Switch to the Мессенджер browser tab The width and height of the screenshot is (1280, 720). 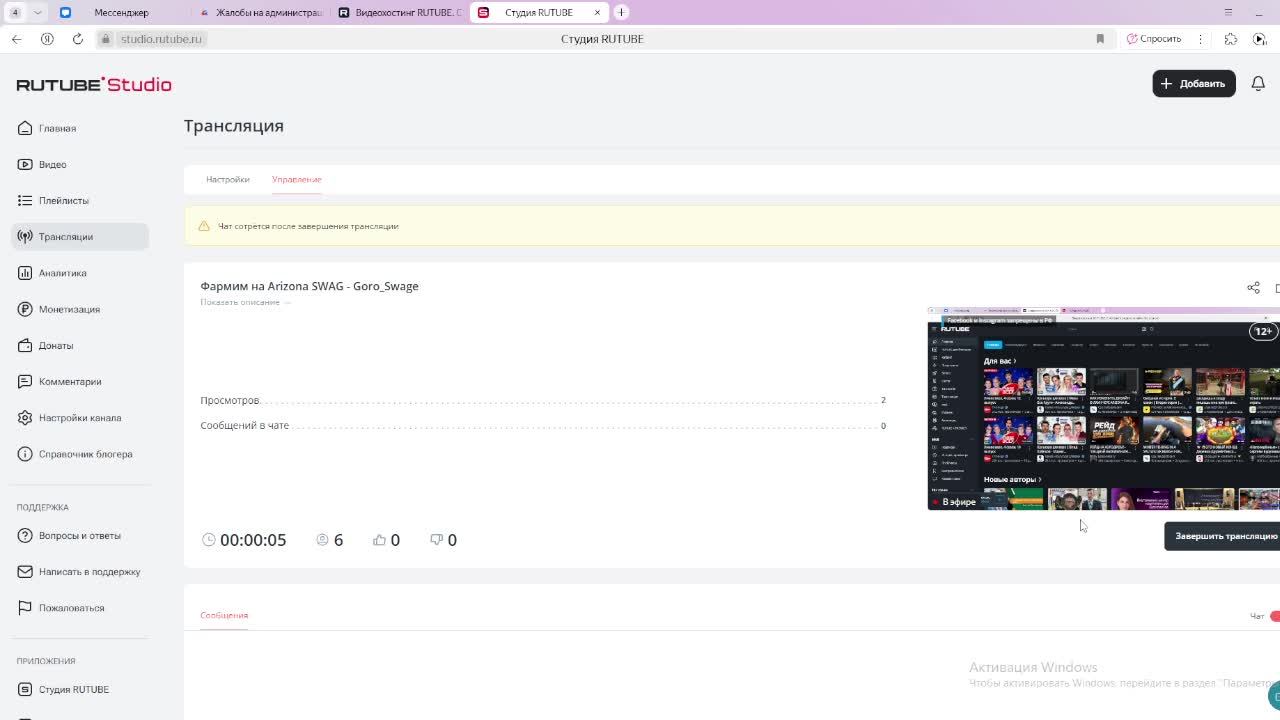click(x=121, y=12)
